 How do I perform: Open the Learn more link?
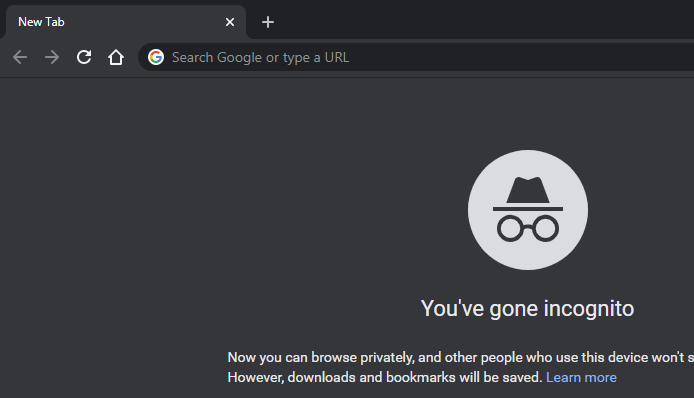581,377
